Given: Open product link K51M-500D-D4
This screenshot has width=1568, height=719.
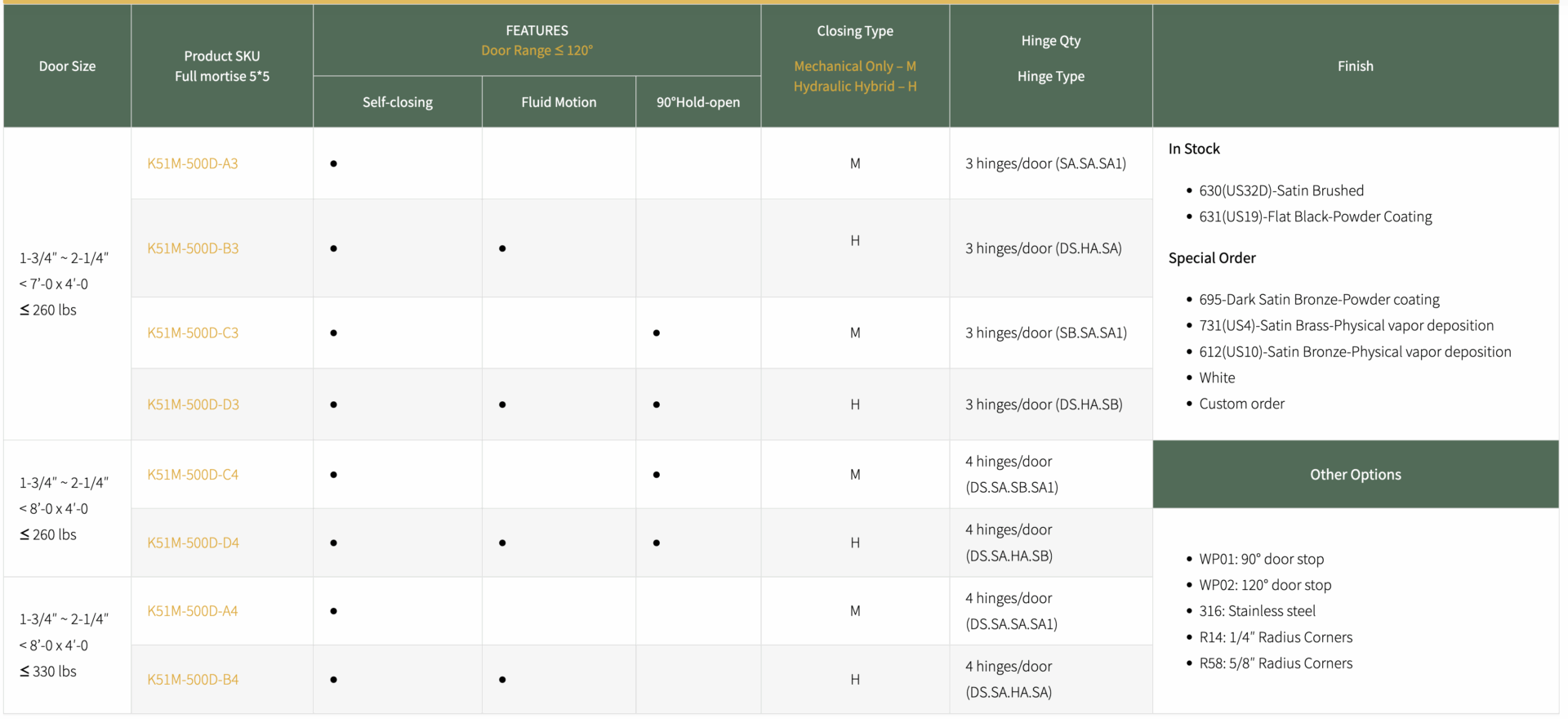Looking at the screenshot, I should [193, 543].
